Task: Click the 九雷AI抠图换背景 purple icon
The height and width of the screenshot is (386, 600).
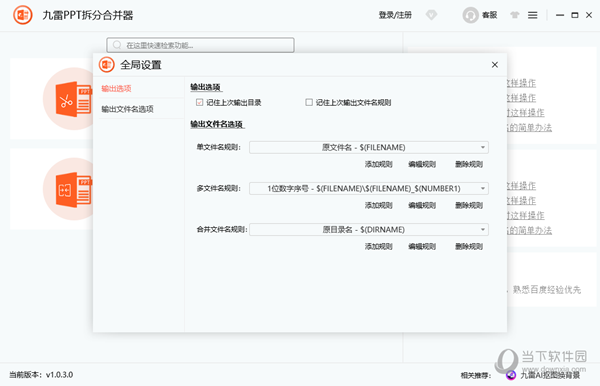Action: pos(511,375)
